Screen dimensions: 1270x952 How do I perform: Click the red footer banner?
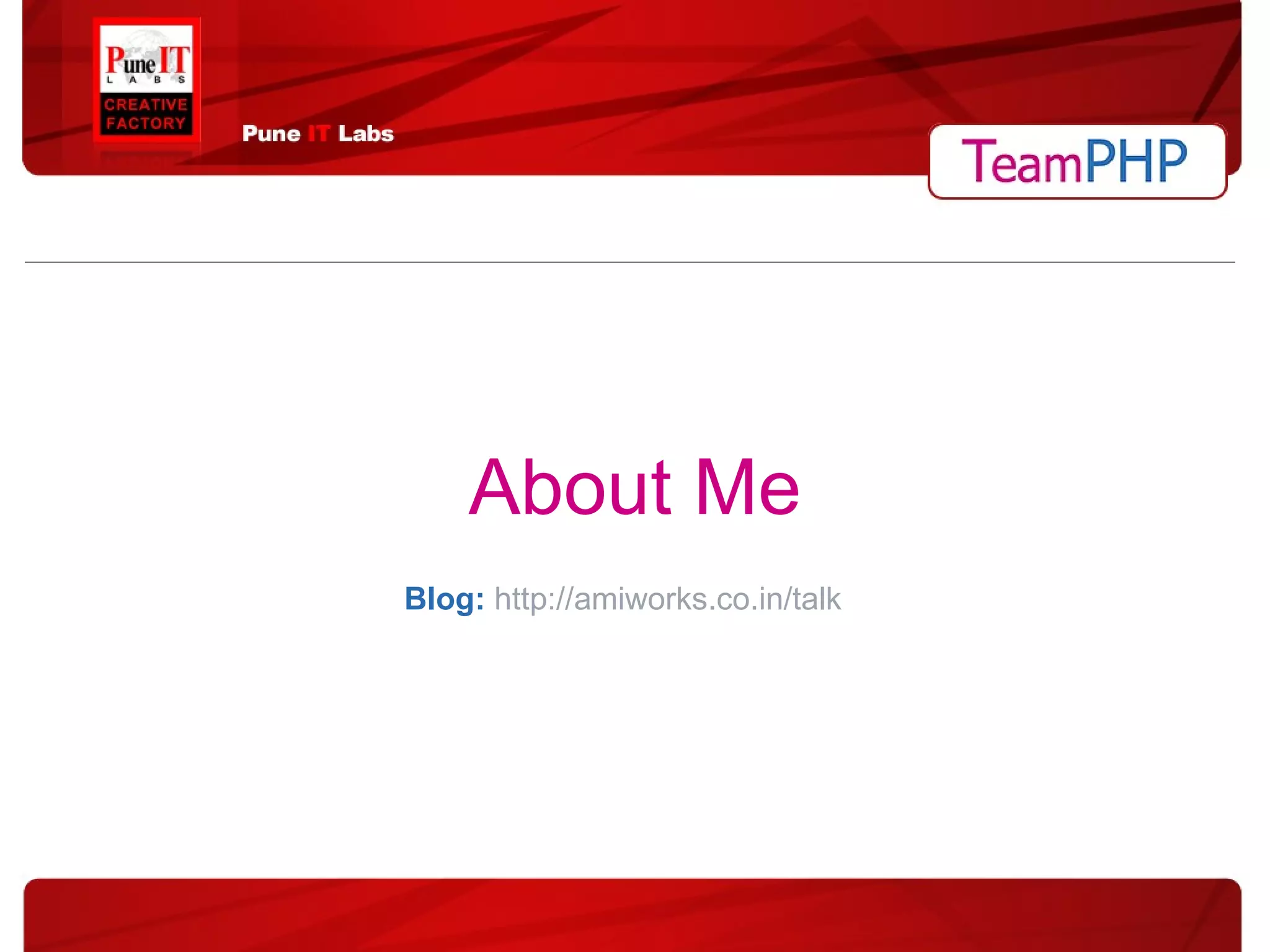tap(633, 915)
